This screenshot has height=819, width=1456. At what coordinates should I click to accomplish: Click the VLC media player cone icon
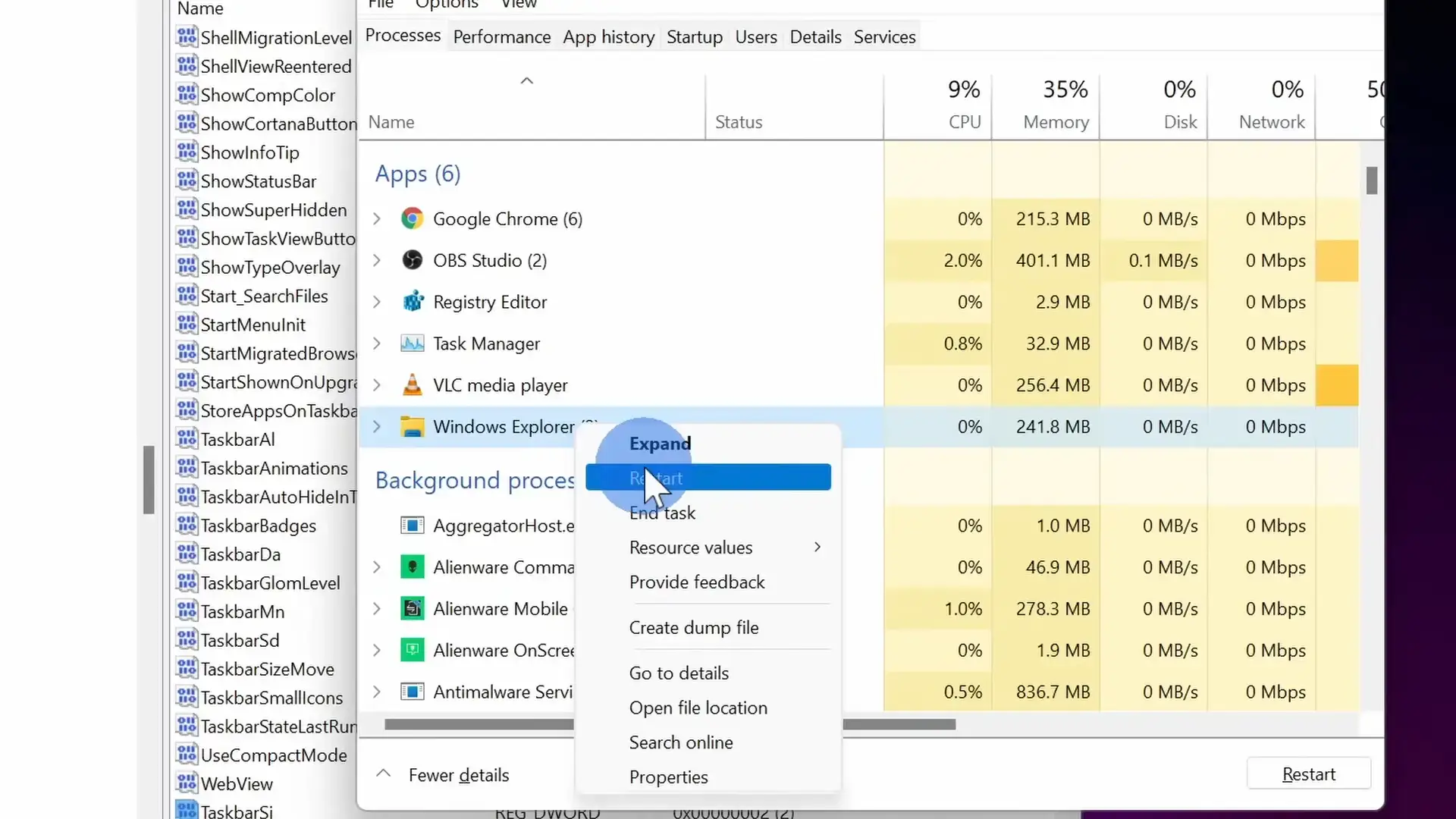coord(412,385)
